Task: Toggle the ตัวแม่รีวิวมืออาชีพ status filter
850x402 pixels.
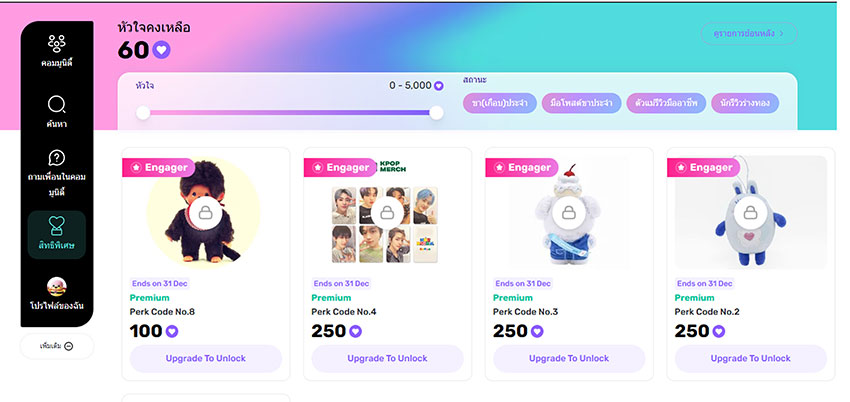Action: [x=663, y=103]
